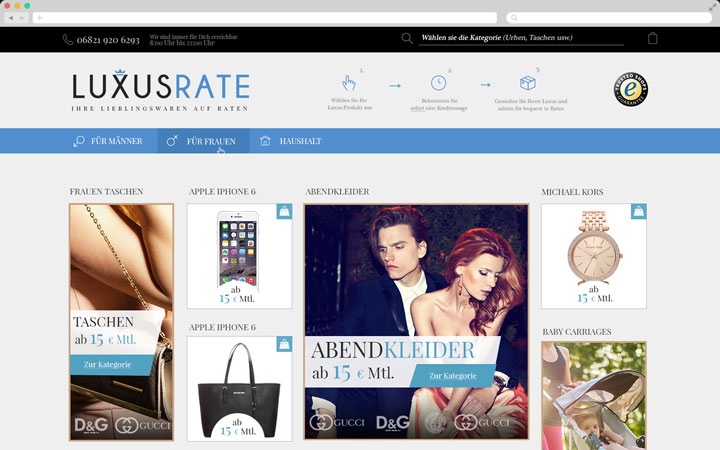This screenshot has height=450, width=720.
Task: Click the new tab plus icon in browser
Action: pos(39,18)
